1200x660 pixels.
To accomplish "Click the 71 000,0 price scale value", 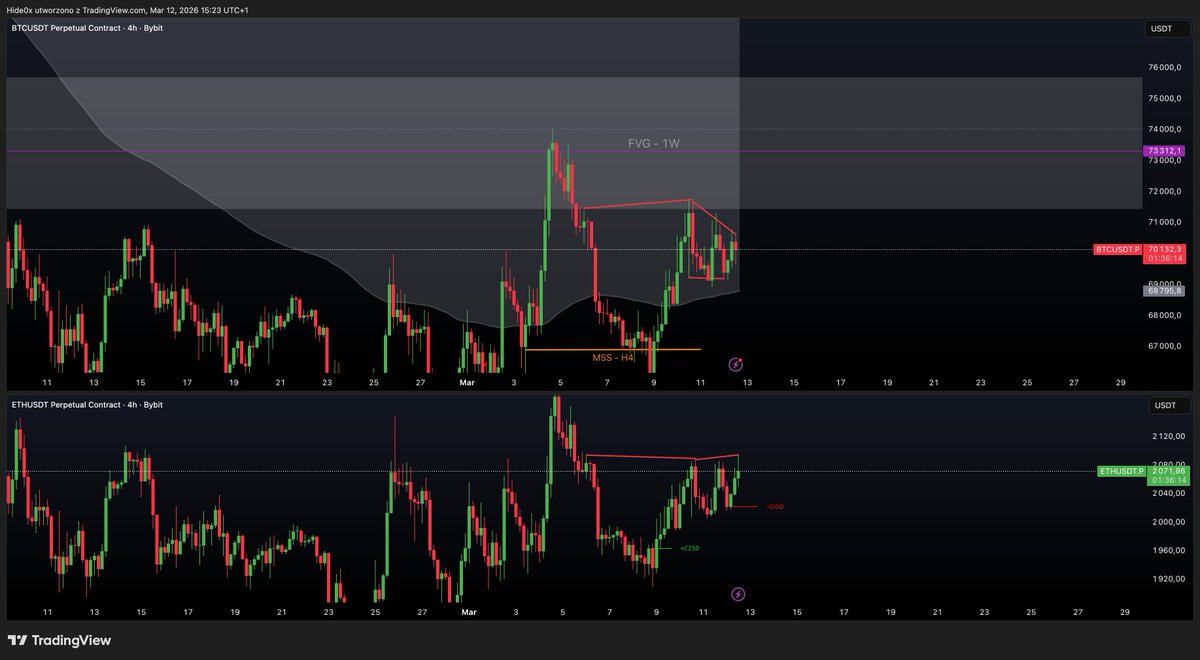I will pyautogui.click(x=1165, y=223).
